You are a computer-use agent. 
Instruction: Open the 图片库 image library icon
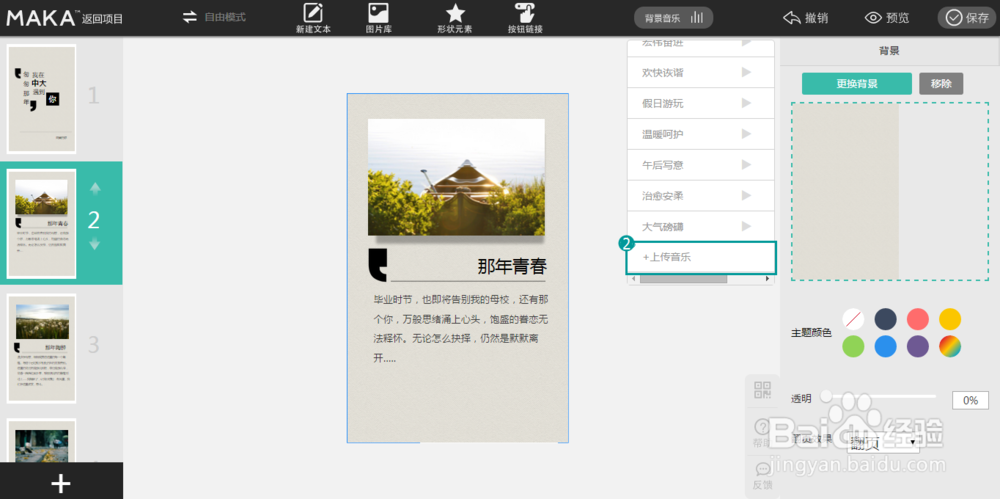[379, 18]
